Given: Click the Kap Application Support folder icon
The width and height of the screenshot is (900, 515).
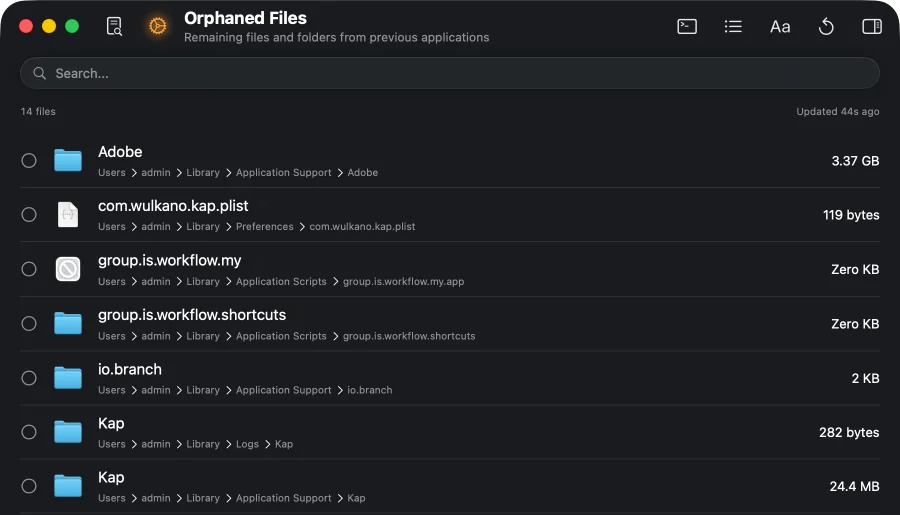Looking at the screenshot, I should tap(68, 486).
